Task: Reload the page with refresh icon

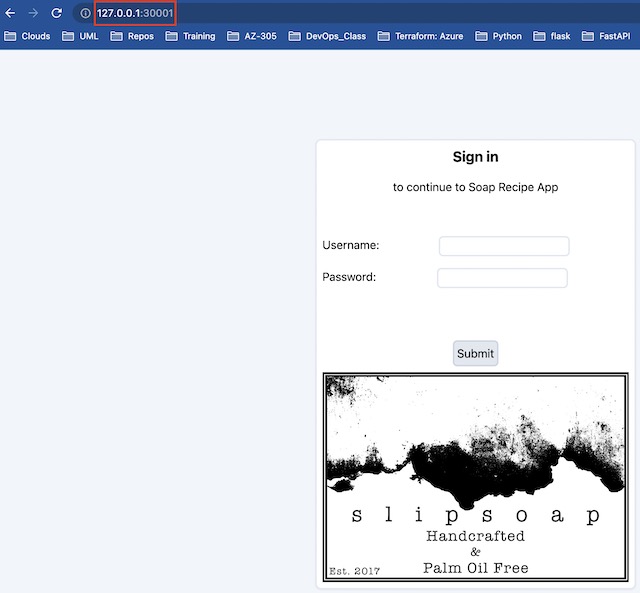Action: pos(57,13)
